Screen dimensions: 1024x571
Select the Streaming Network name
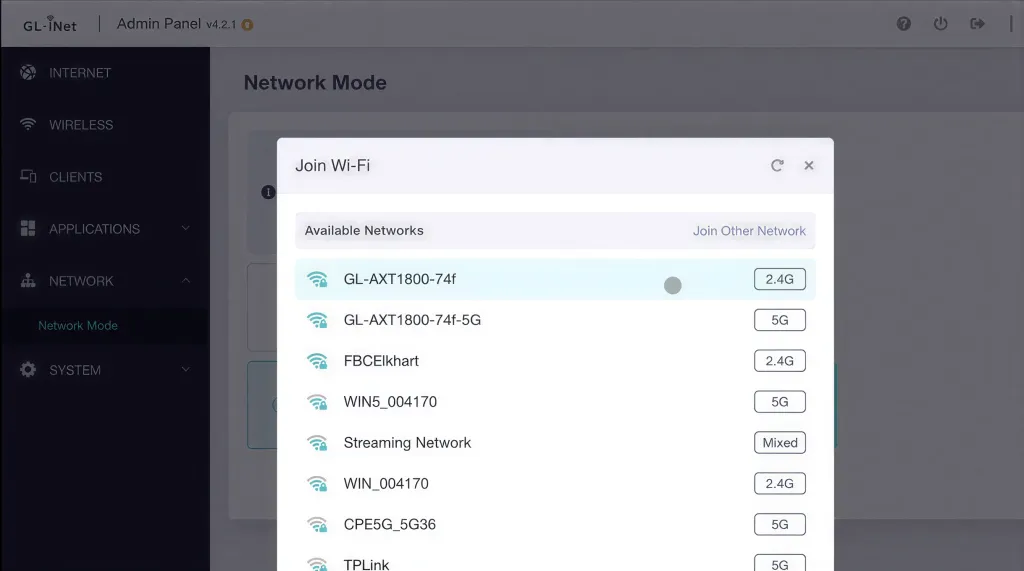[407, 443]
